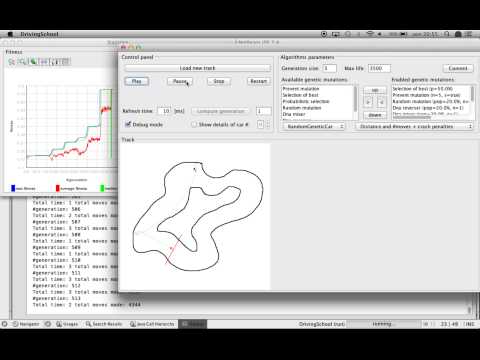Click the enabled mutations horizontal scrollbar

(413, 117)
